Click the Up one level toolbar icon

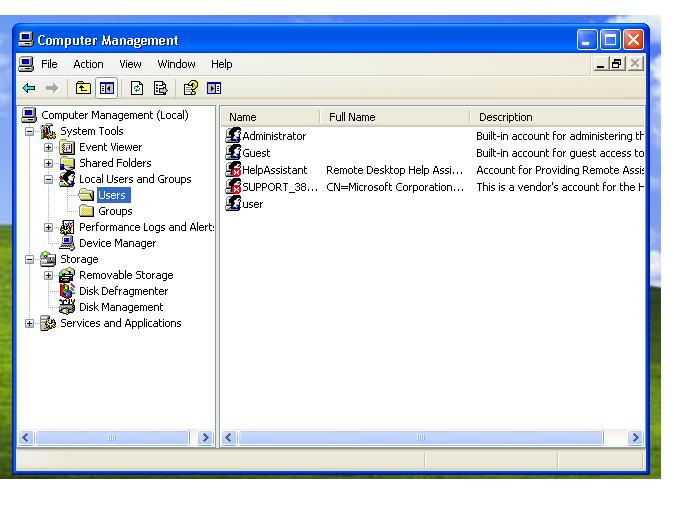[x=83, y=89]
